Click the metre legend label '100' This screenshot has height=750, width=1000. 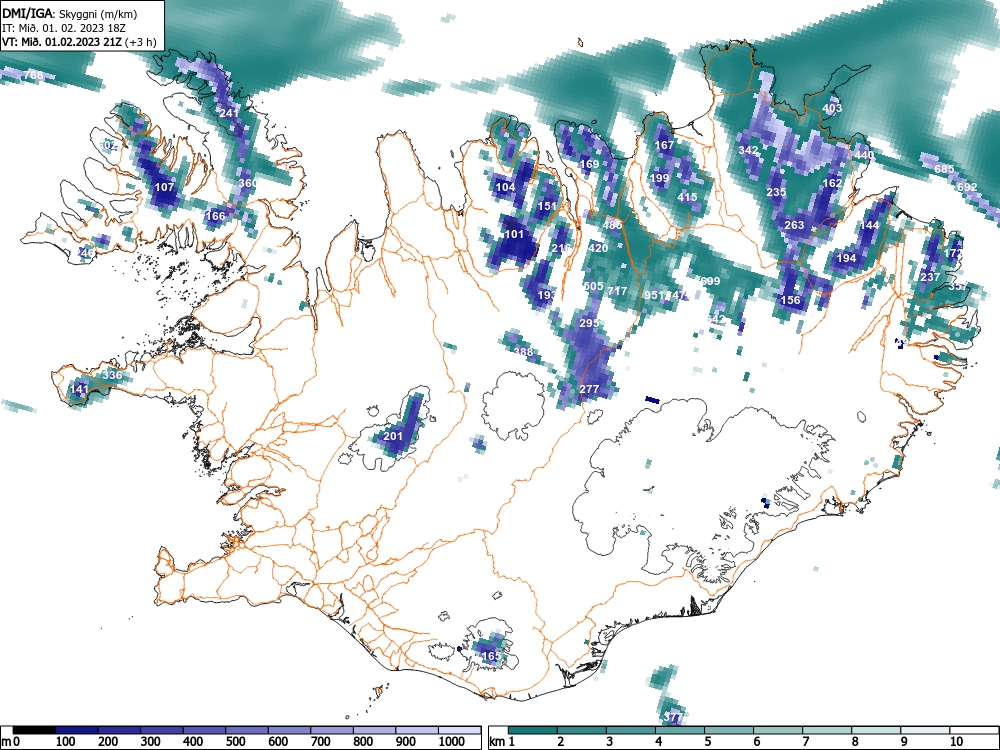[66, 742]
